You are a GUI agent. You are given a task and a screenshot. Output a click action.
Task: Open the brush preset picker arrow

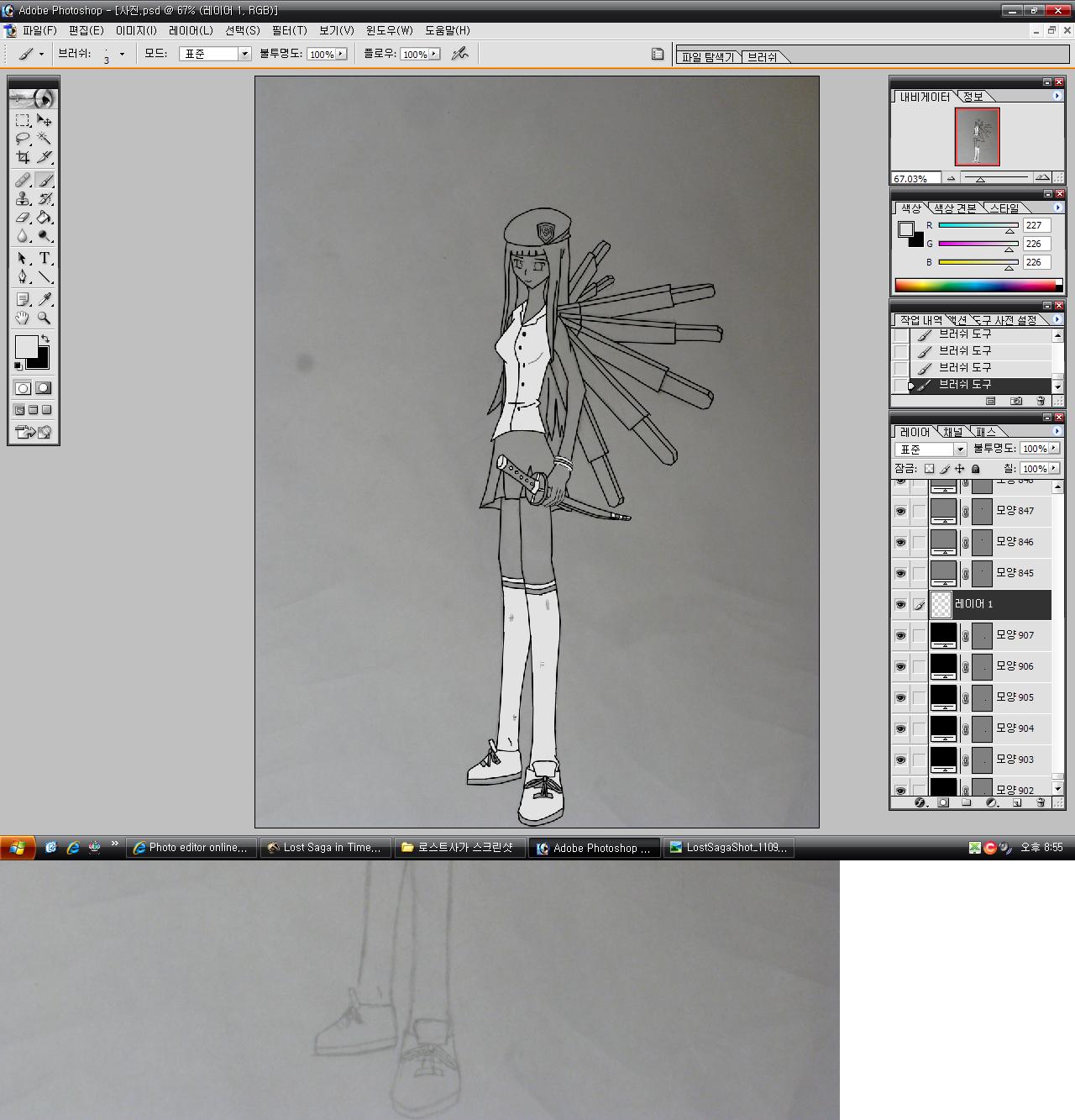click(122, 54)
